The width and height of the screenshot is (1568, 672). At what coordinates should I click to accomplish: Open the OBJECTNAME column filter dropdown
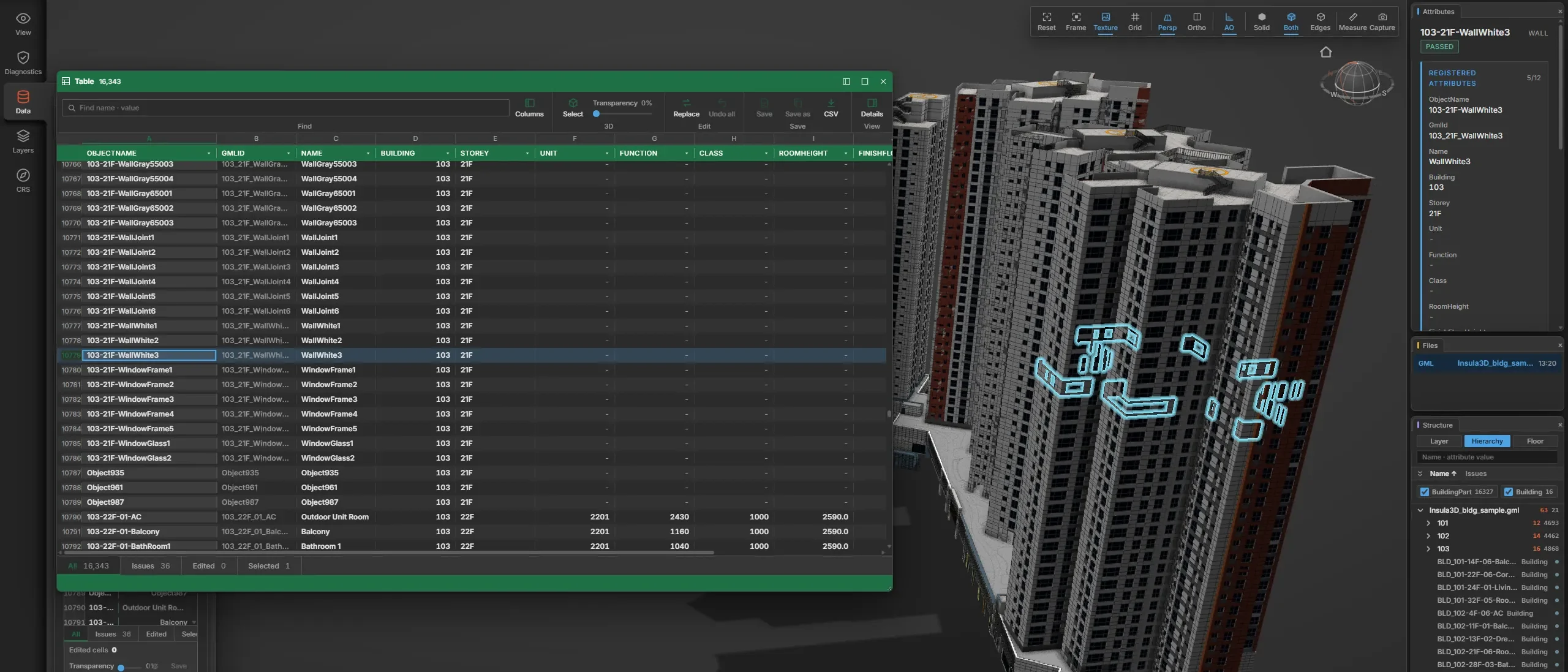[x=209, y=153]
